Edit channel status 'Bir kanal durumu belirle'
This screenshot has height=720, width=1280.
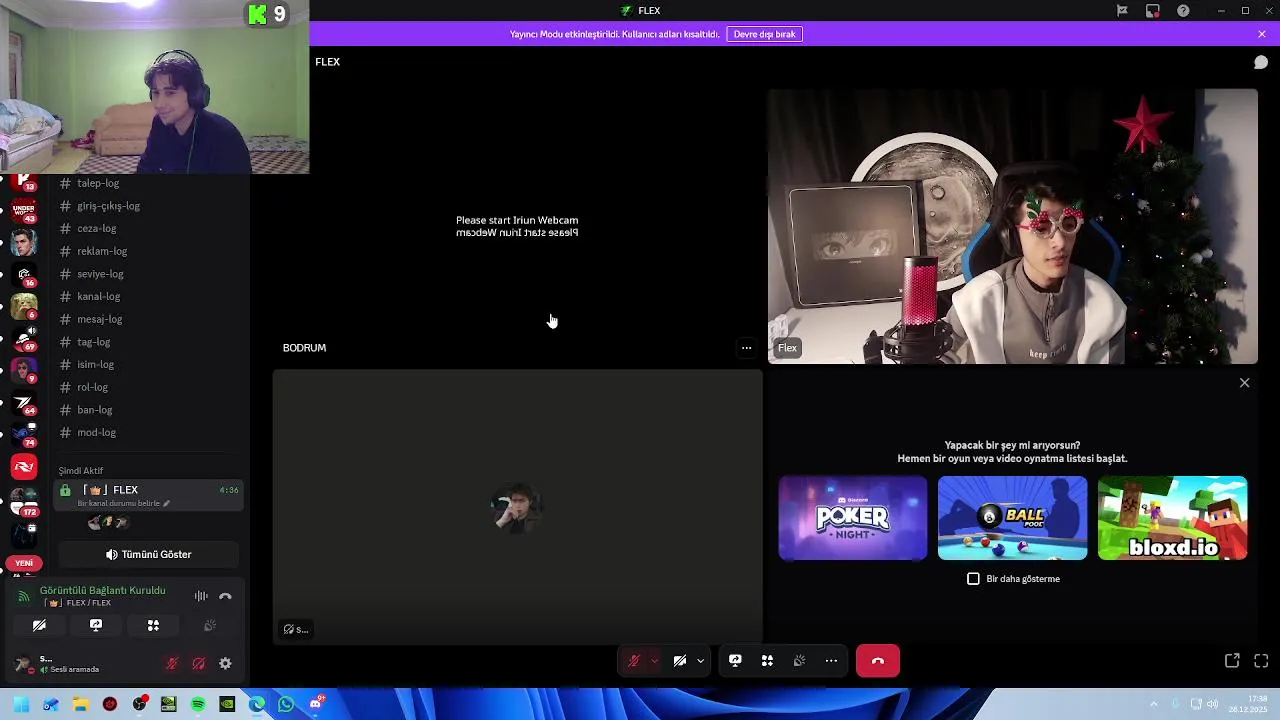pos(125,504)
